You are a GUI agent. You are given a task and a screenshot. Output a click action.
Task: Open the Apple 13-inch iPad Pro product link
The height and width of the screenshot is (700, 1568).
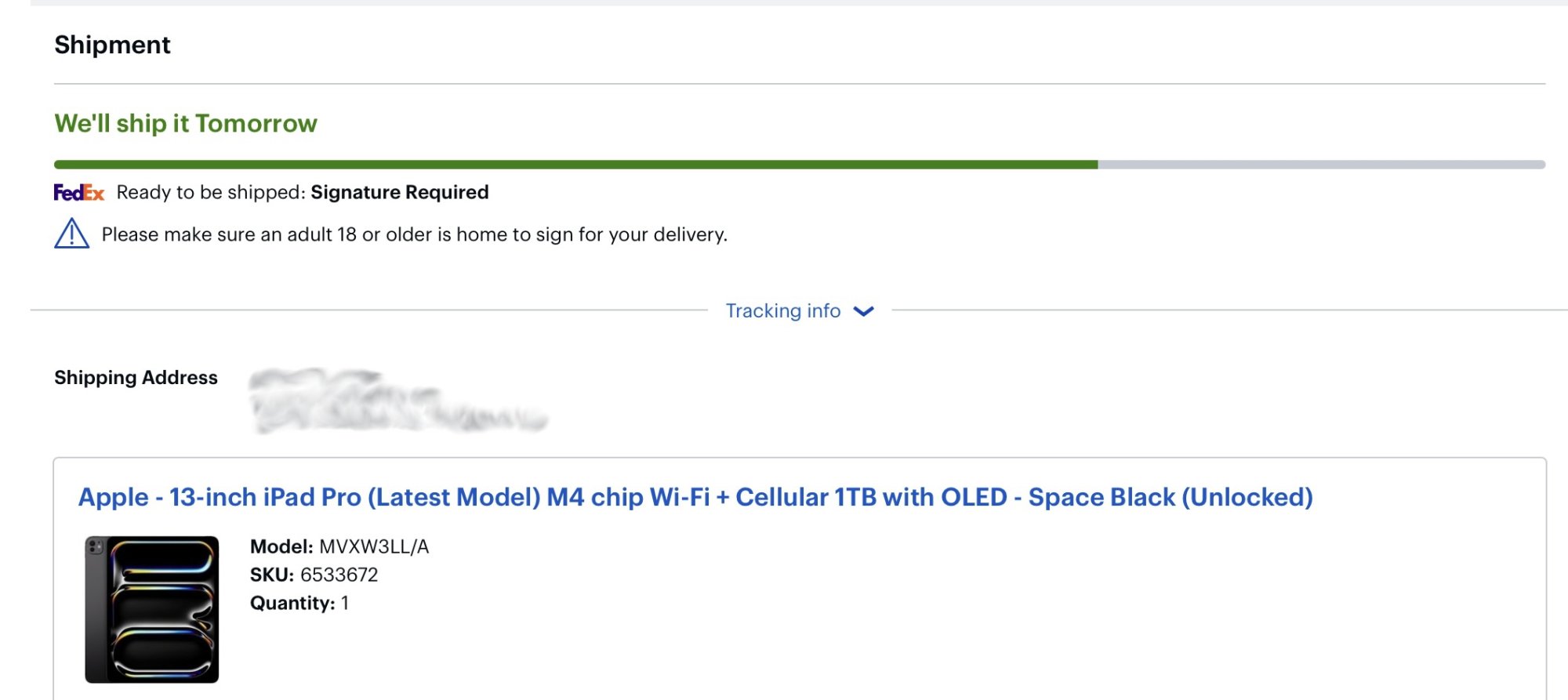695,497
